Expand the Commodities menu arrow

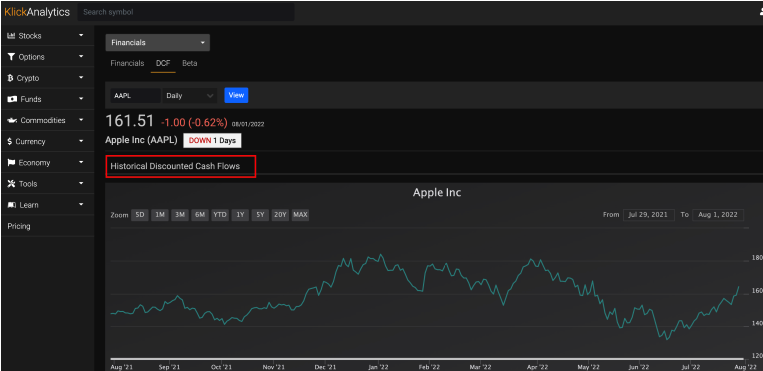coord(81,120)
